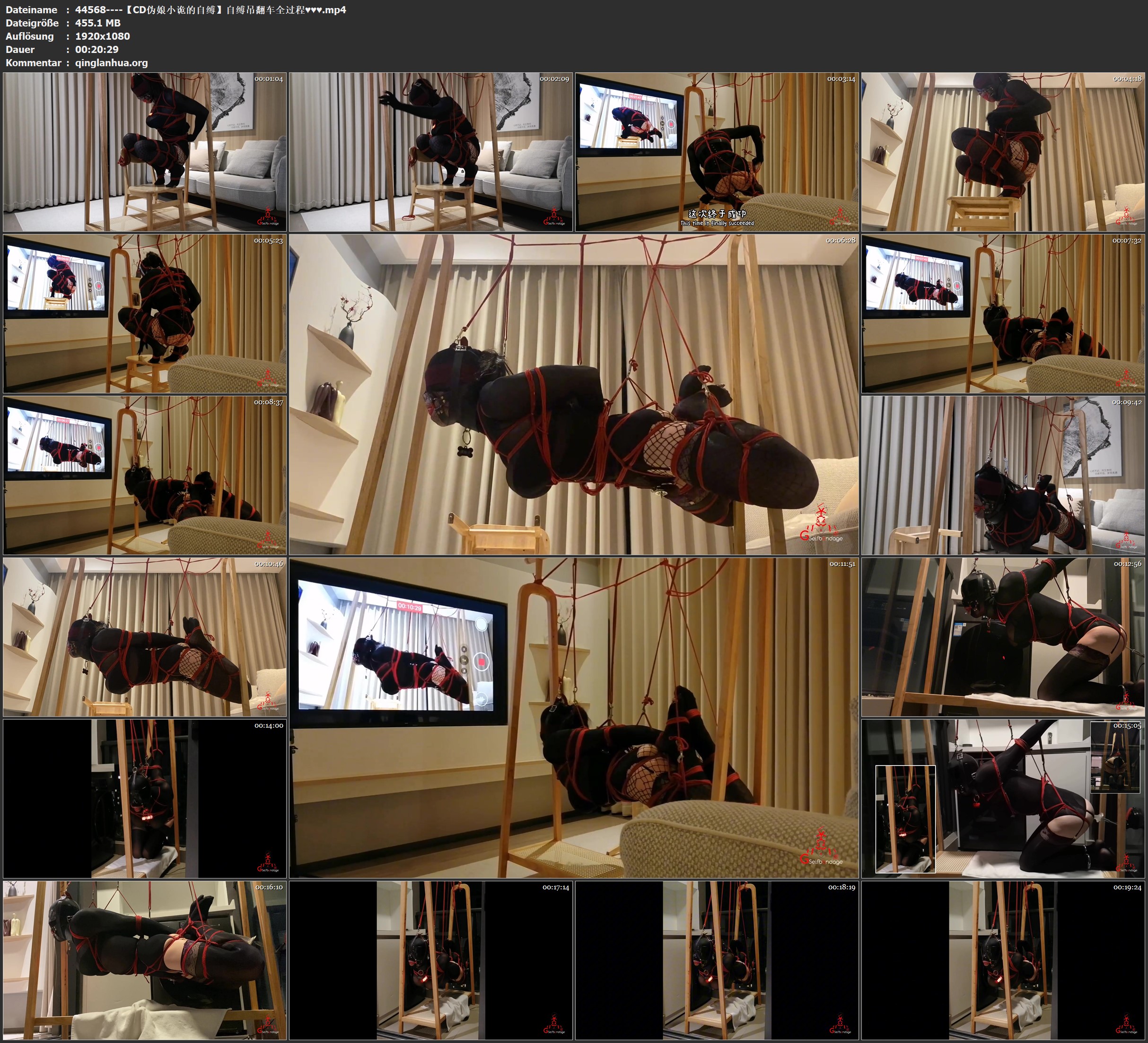Select the large frame at 00:11:51
The width and height of the screenshot is (1148, 1043).
click(573, 717)
